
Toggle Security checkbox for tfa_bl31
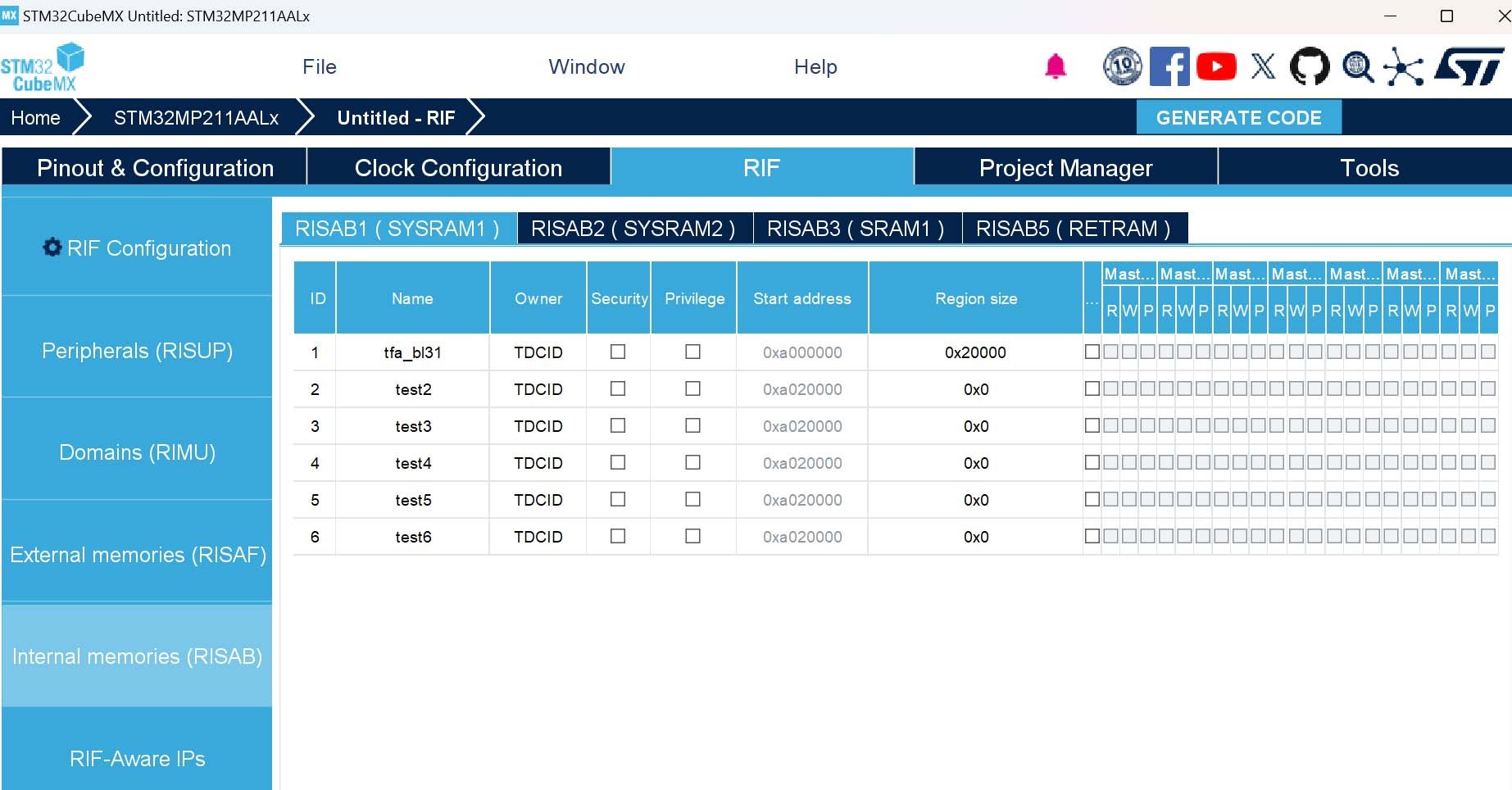coord(618,352)
